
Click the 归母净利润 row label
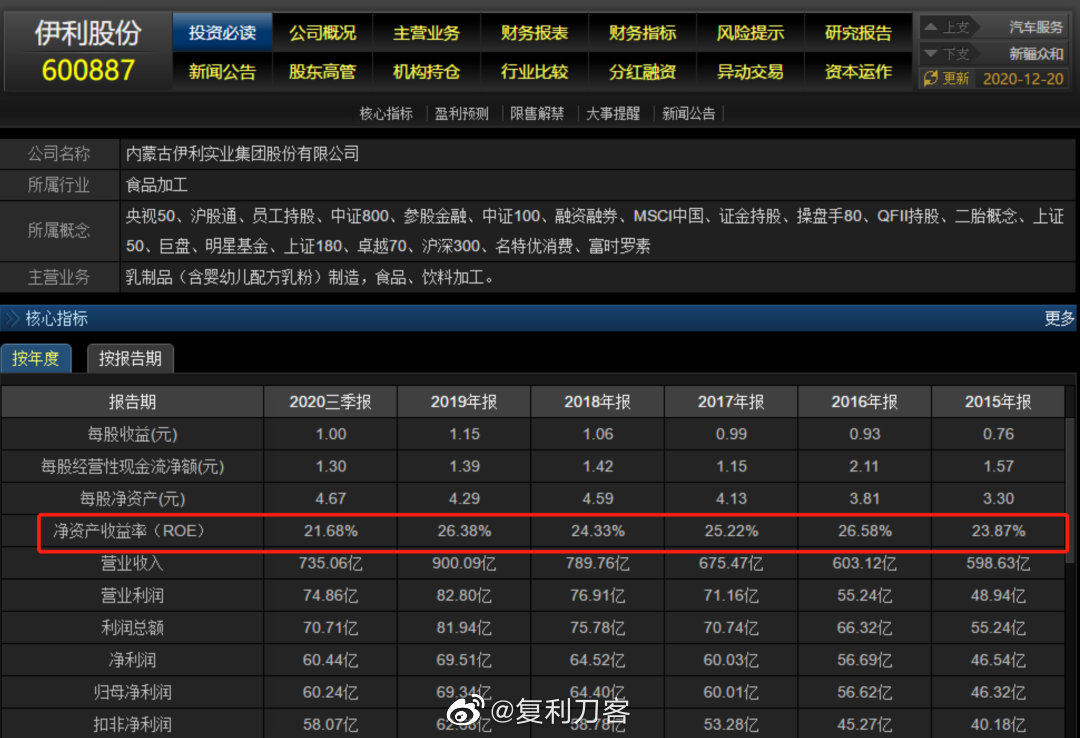click(x=132, y=692)
